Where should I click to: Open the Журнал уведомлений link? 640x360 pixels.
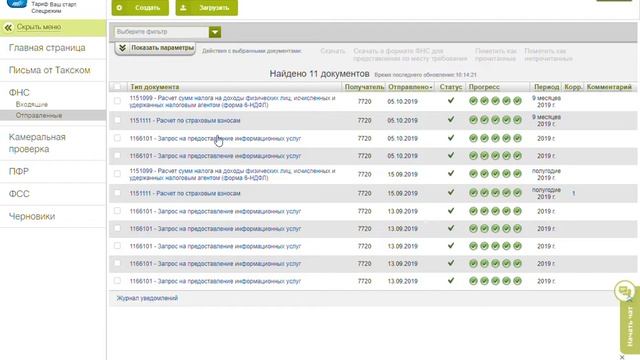(147, 298)
